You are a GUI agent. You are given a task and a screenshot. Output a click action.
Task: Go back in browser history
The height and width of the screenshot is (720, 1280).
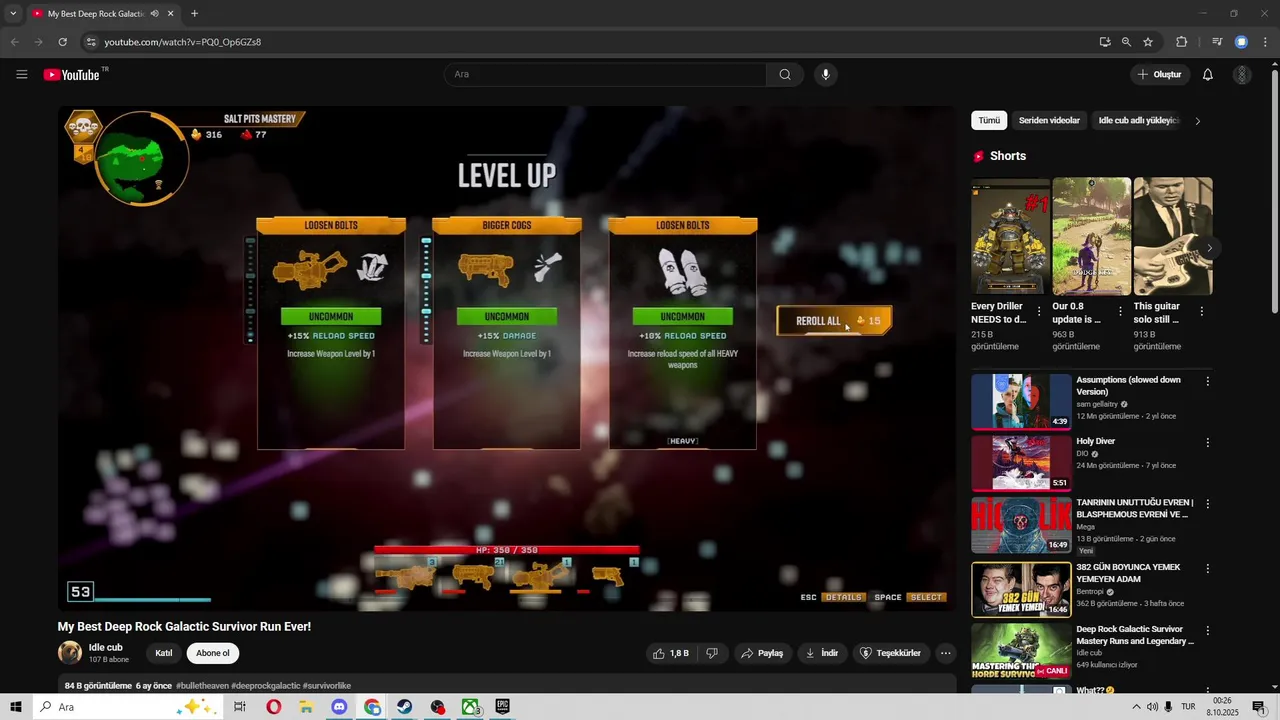tap(14, 42)
